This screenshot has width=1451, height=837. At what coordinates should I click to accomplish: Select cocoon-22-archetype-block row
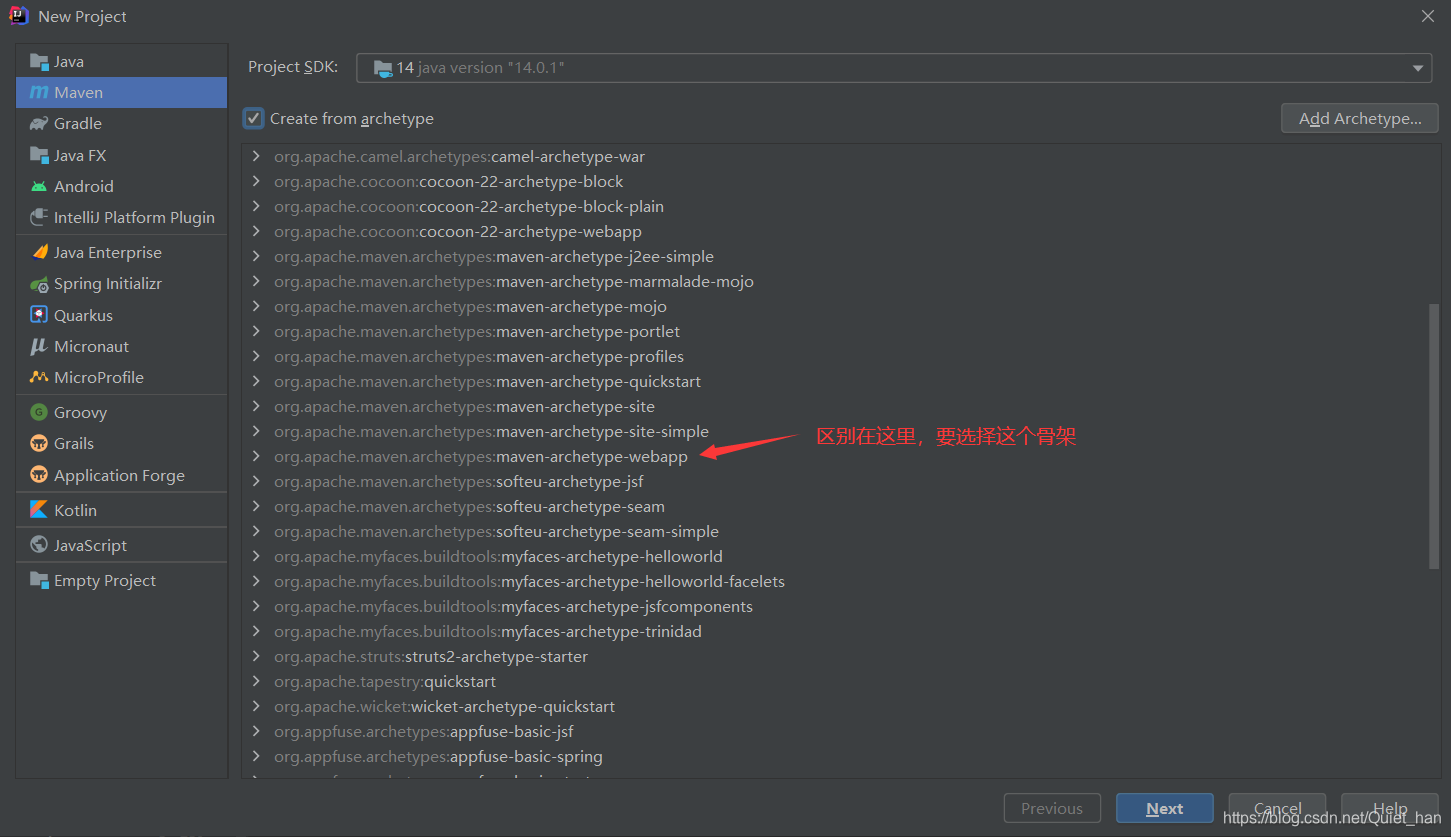coord(840,181)
